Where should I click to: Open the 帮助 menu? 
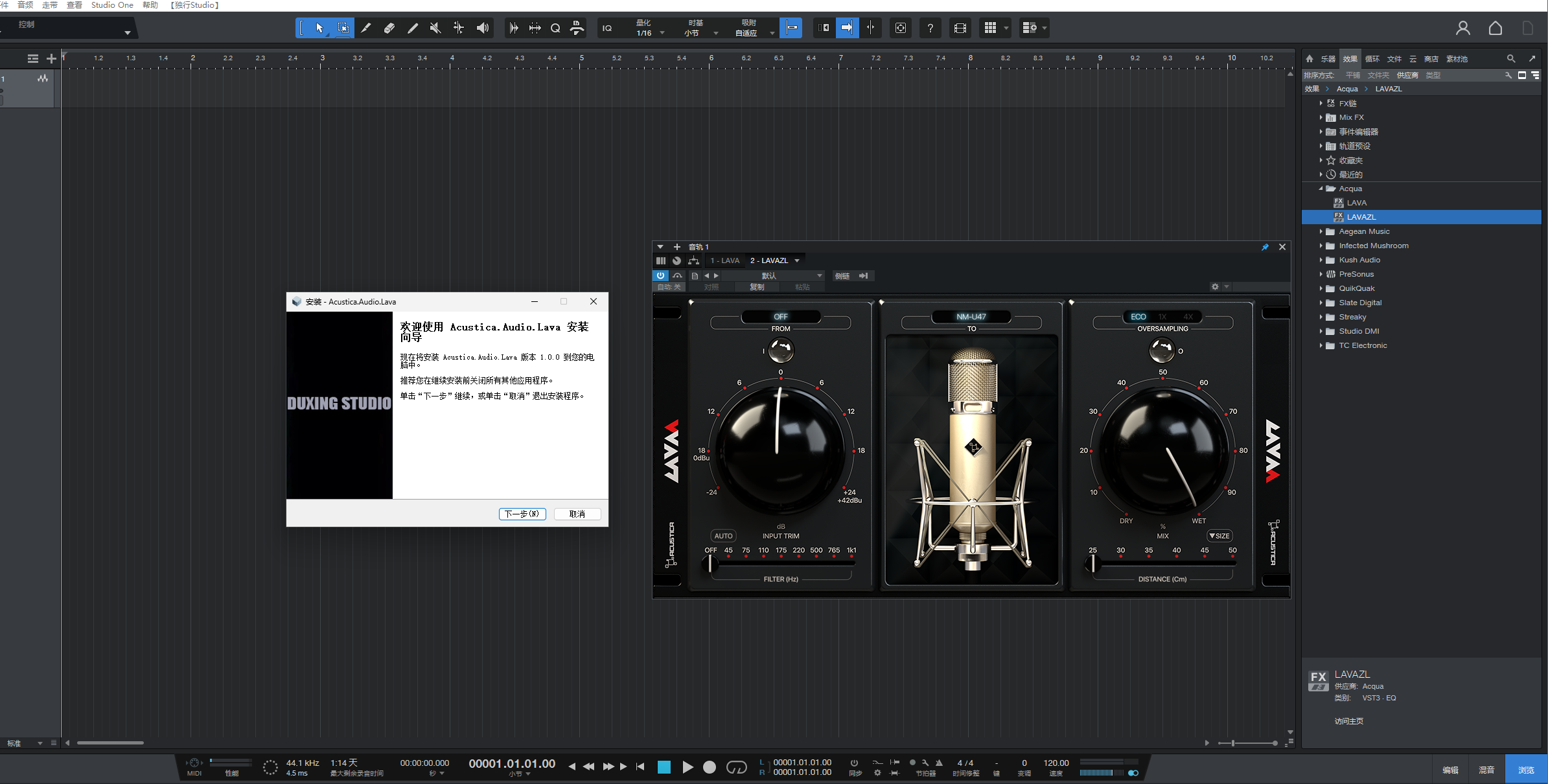150,5
